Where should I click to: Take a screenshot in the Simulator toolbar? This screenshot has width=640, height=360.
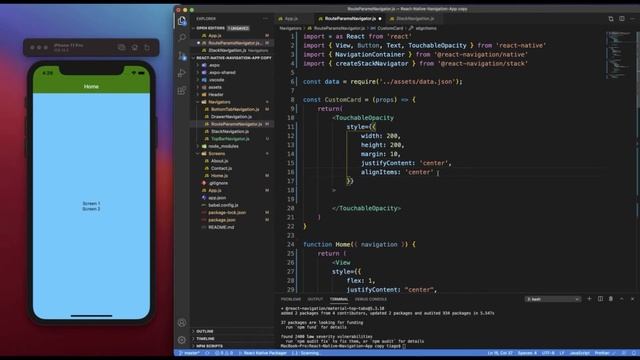(x=122, y=47)
